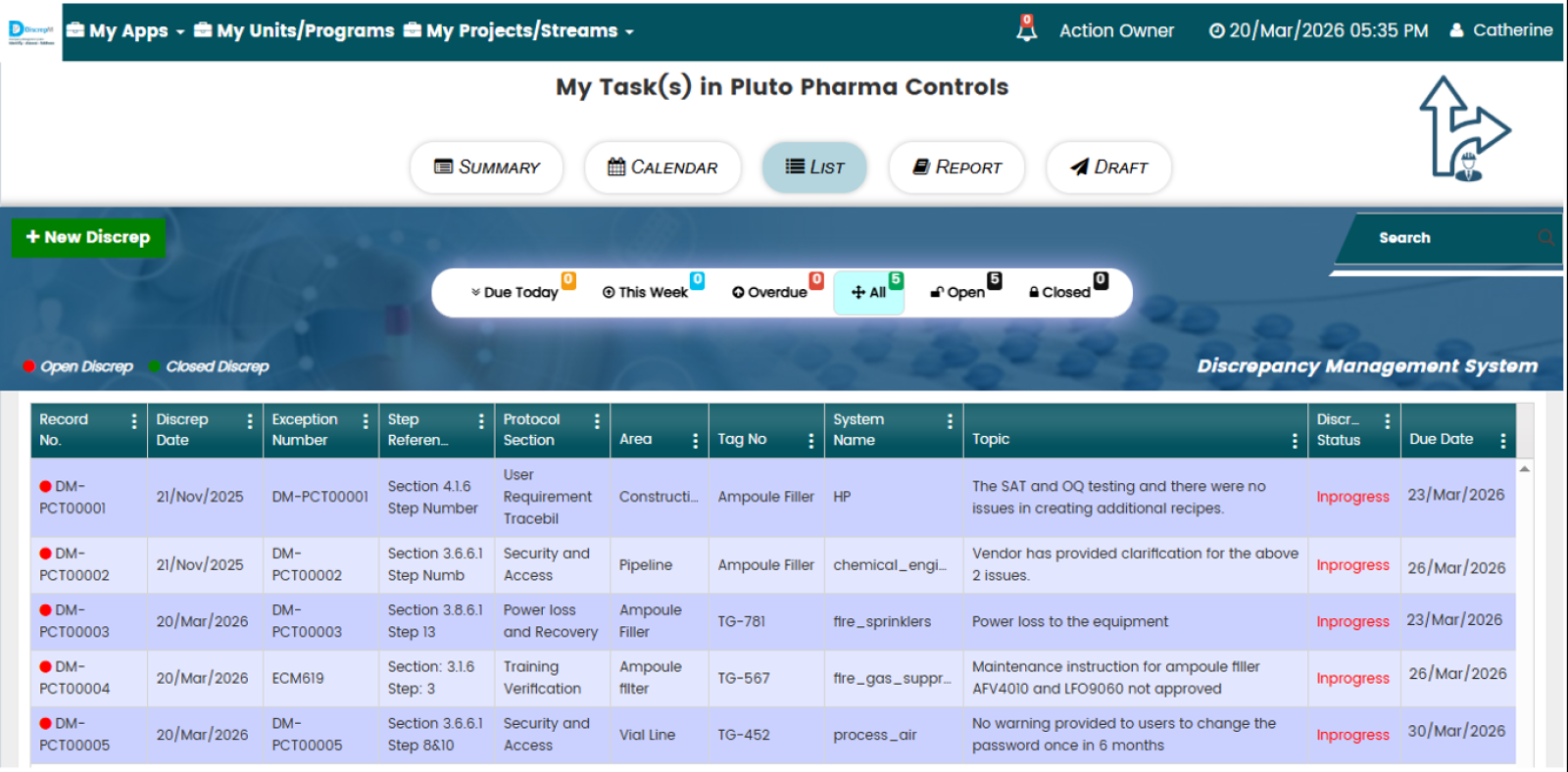Open the Discrep Date column menu
This screenshot has width=1568, height=772.
250,420
